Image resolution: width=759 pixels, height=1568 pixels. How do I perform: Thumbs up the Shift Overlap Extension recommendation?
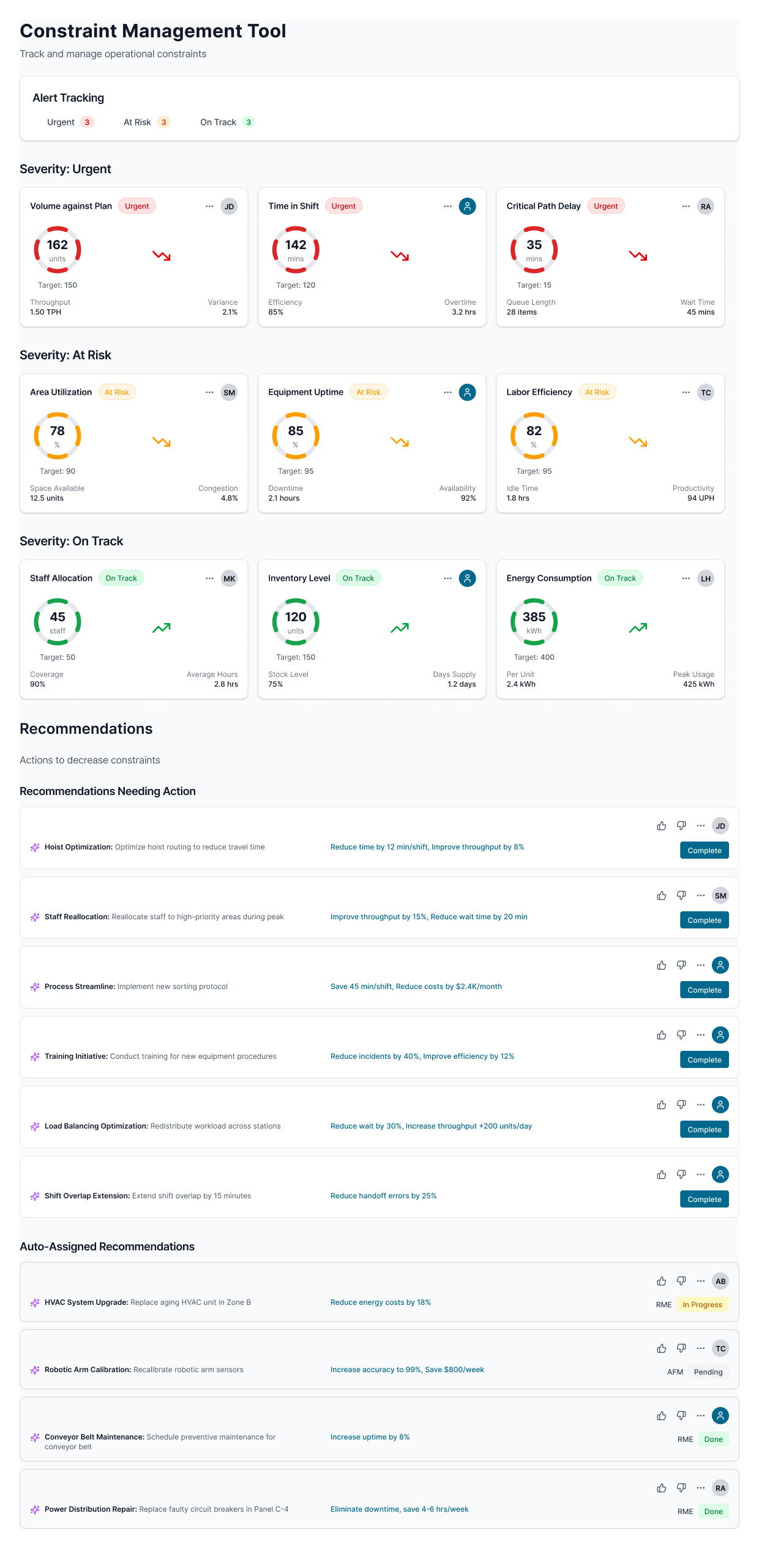(x=662, y=1174)
